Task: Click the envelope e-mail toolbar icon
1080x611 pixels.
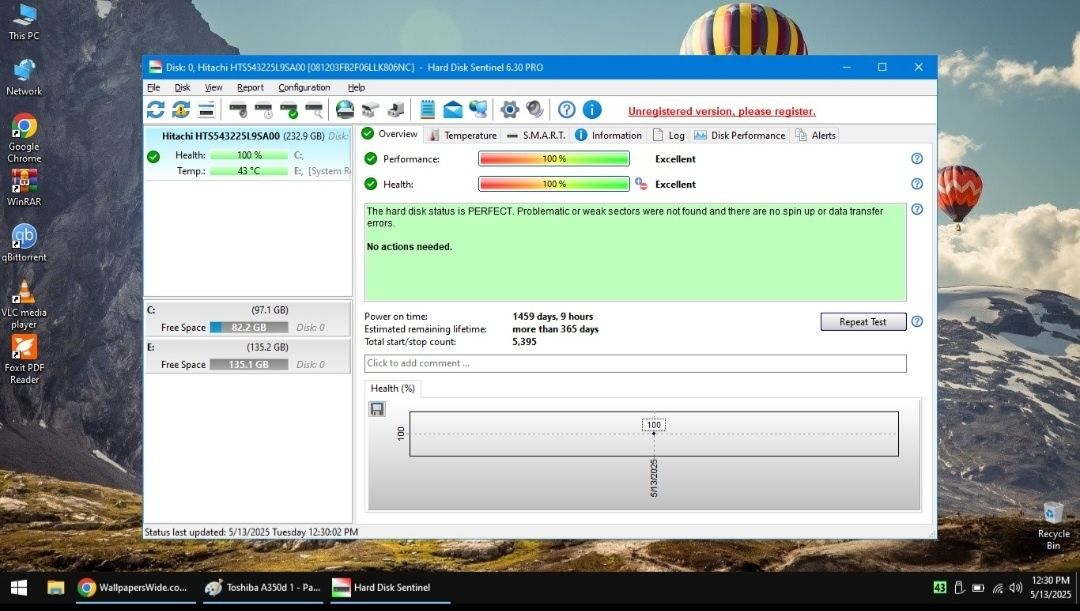Action: pos(453,110)
